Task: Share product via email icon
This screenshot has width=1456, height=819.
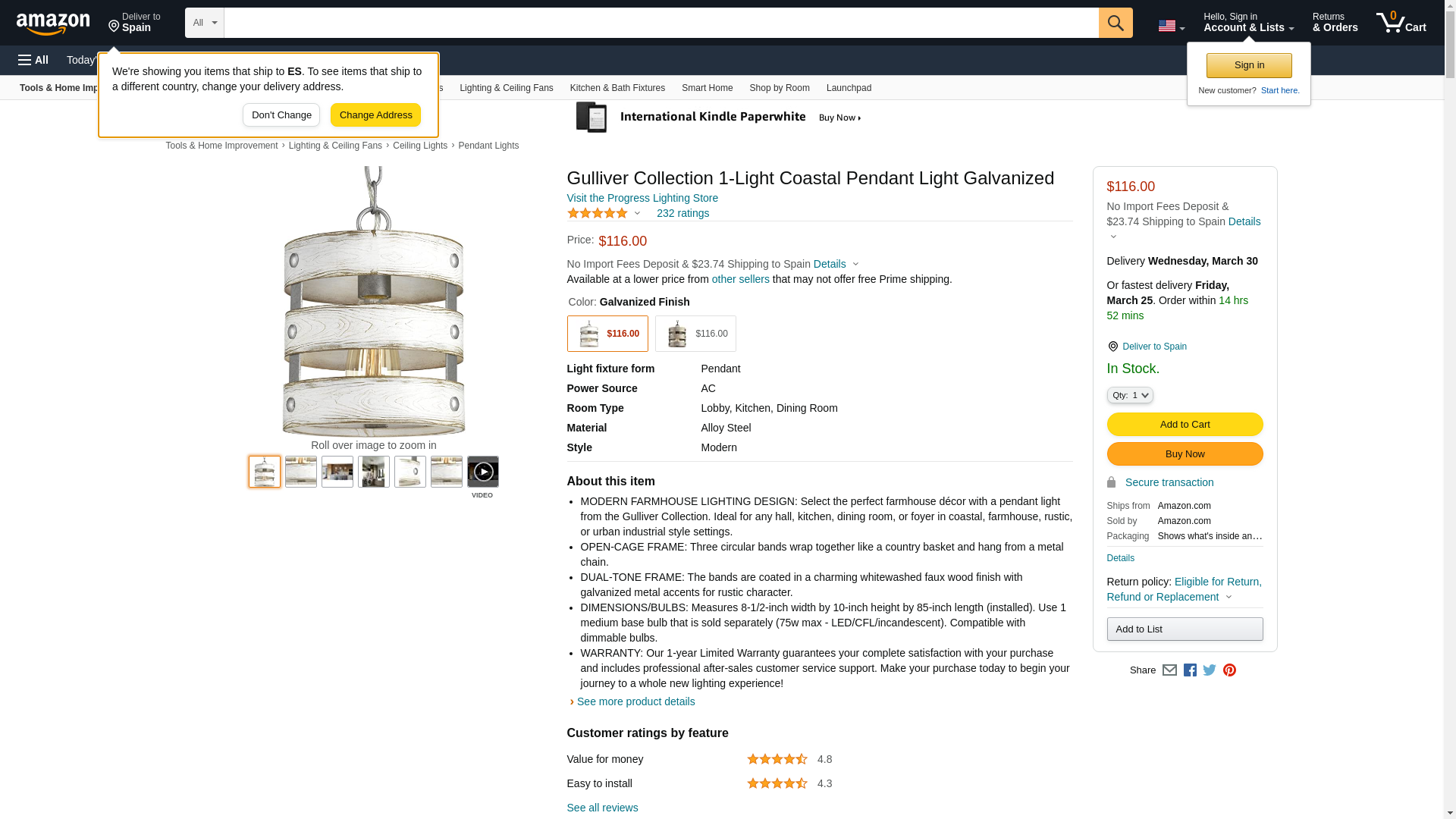Action: coord(1169,670)
